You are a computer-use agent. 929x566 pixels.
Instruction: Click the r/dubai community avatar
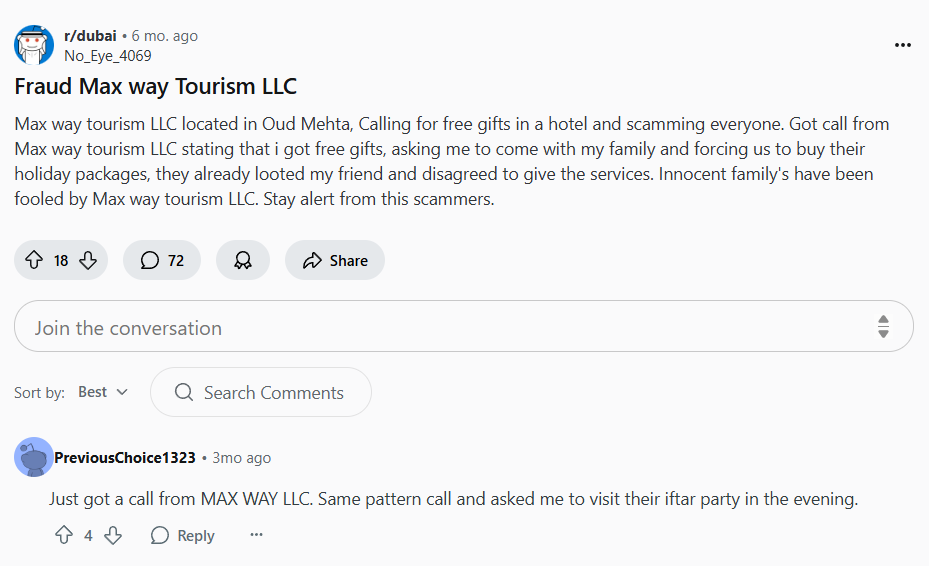coord(34,45)
